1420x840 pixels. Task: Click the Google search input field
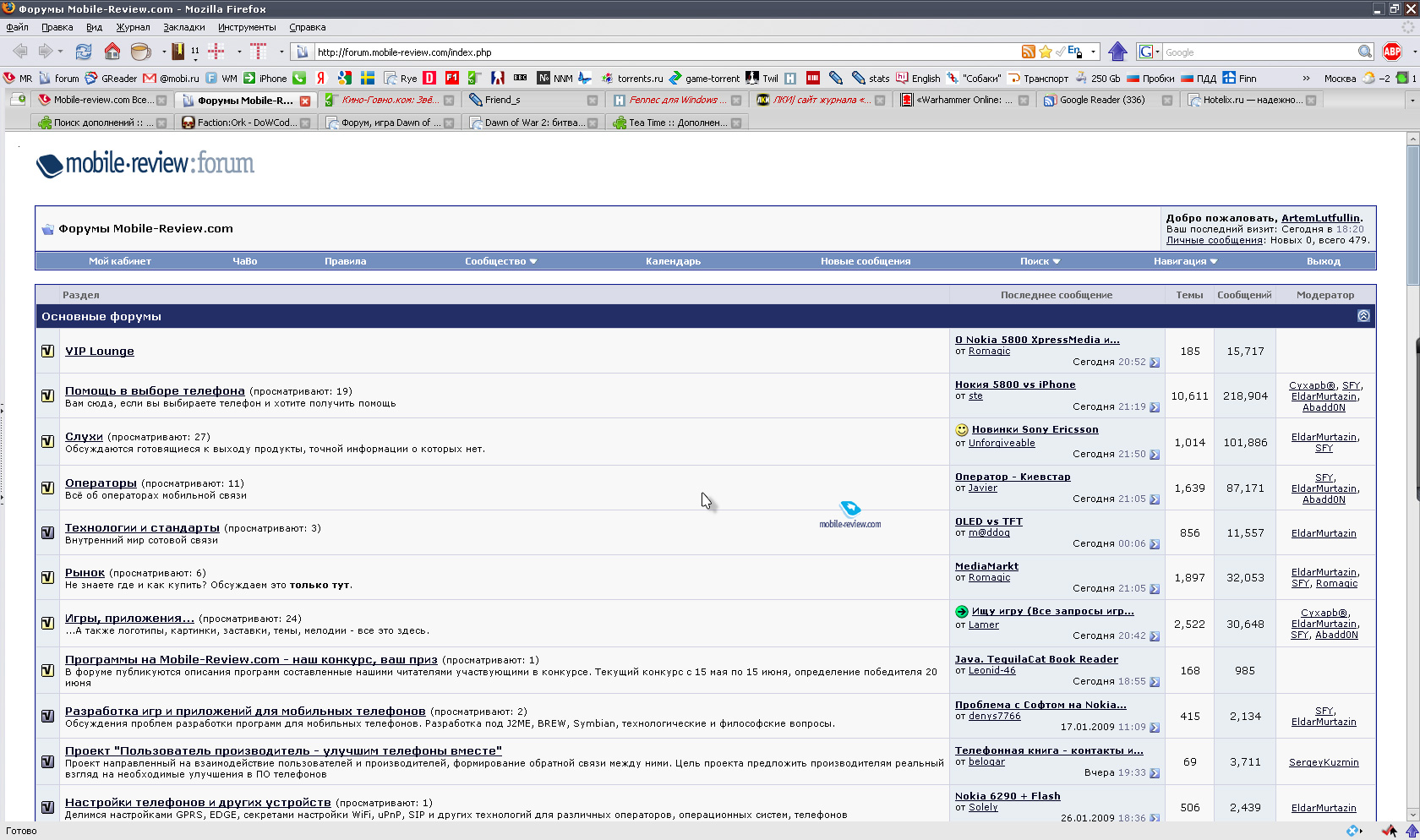[x=1259, y=52]
